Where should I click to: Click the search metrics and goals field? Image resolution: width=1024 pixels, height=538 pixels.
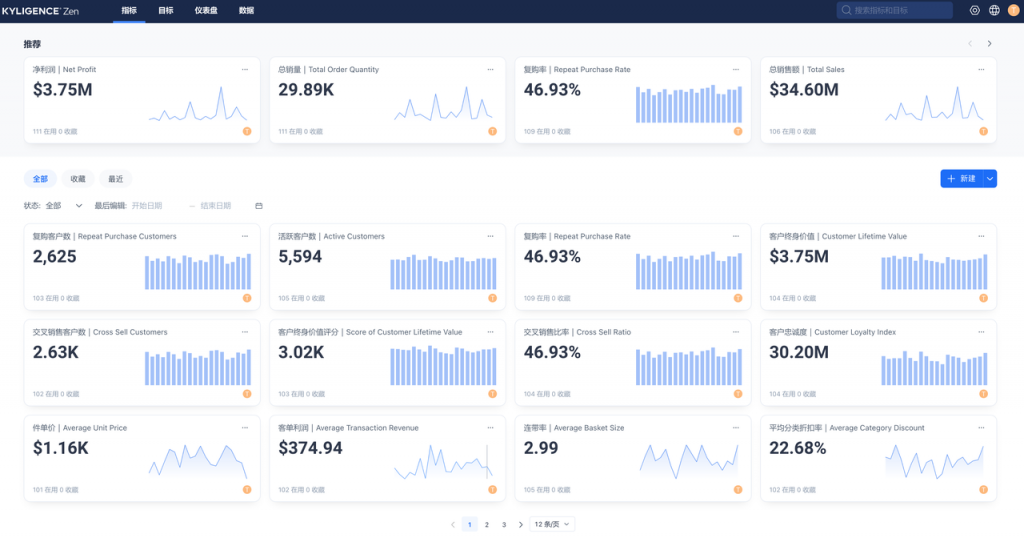[x=895, y=10]
